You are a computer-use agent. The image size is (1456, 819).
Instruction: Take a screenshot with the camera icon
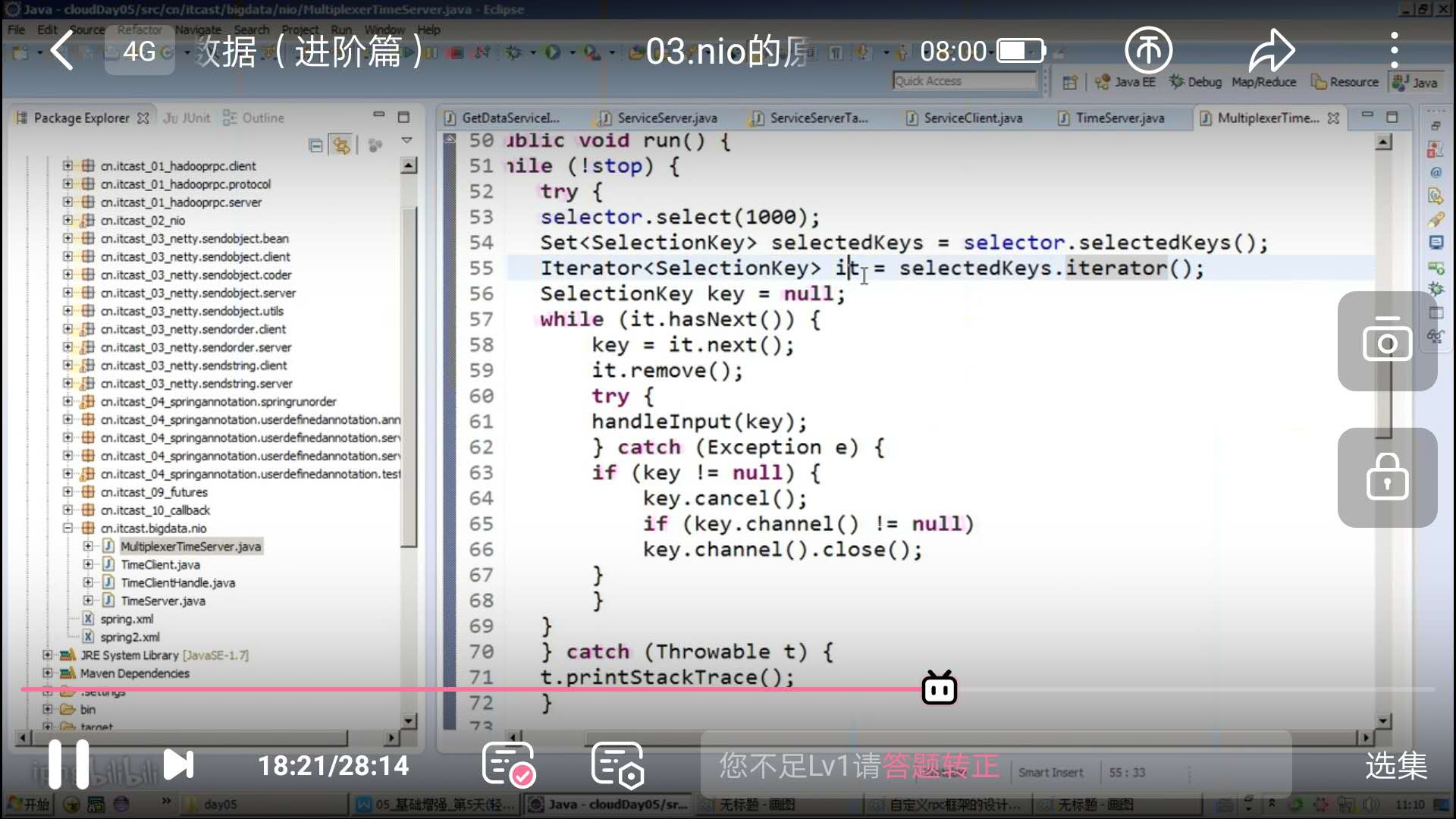tap(1386, 341)
